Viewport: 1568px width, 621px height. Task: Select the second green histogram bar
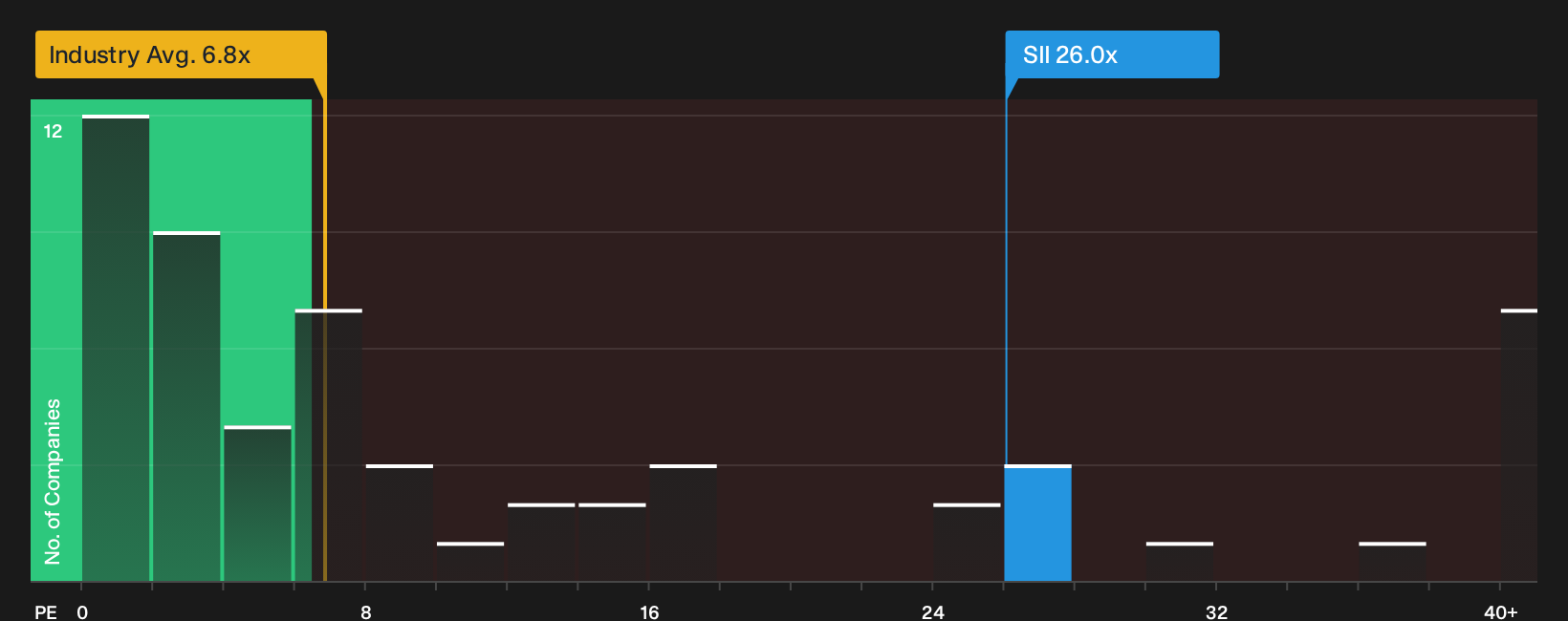[x=186, y=406]
